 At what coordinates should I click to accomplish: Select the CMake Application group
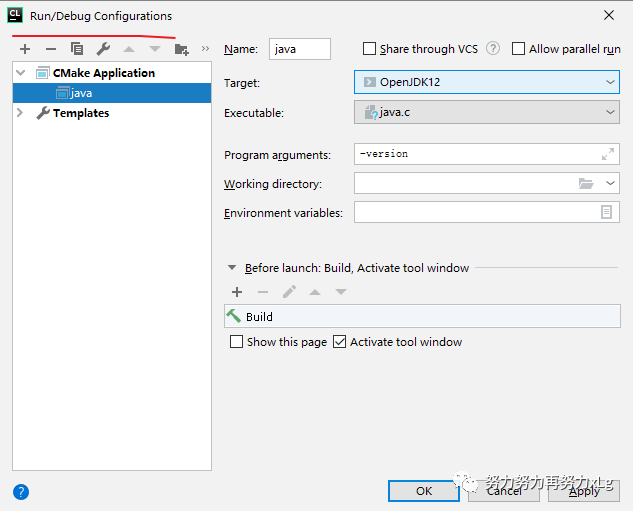(104, 73)
